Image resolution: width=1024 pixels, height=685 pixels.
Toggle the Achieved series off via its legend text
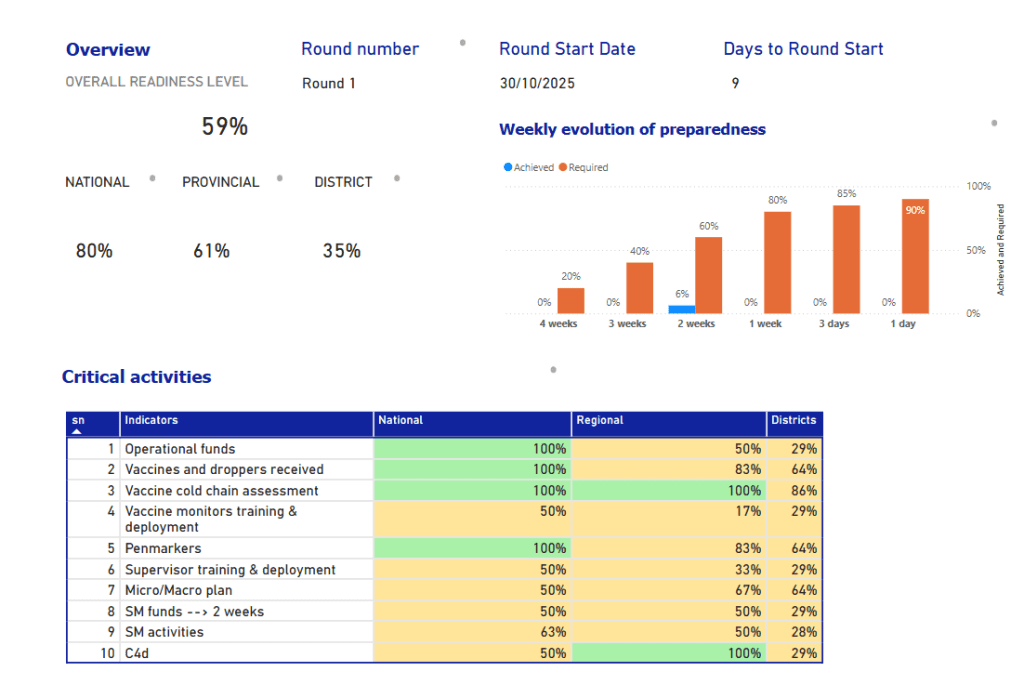(x=532, y=167)
